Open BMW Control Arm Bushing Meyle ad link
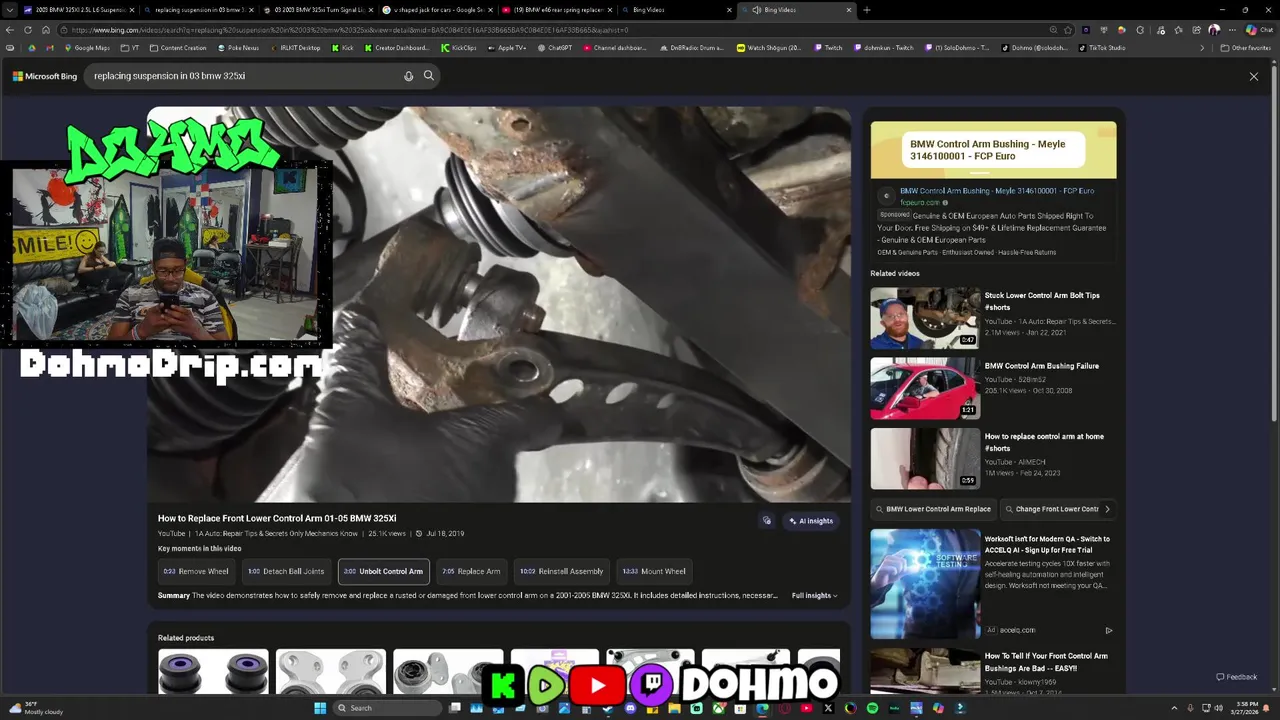Image resolution: width=1280 pixels, height=720 pixels. [996, 191]
